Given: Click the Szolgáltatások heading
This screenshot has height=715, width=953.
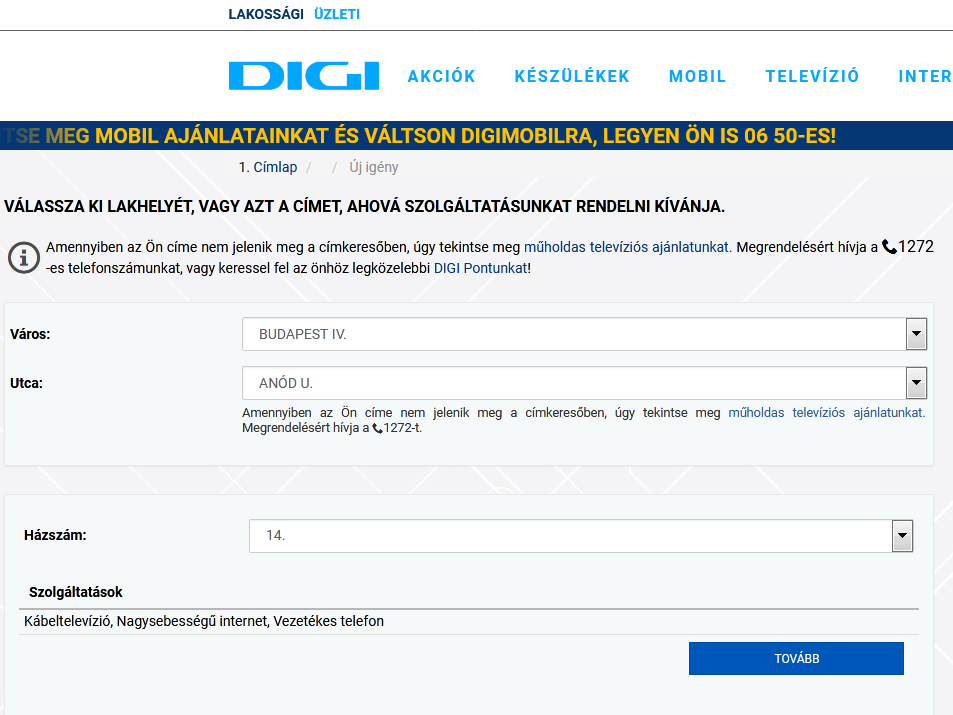Looking at the screenshot, I should (x=75, y=592).
